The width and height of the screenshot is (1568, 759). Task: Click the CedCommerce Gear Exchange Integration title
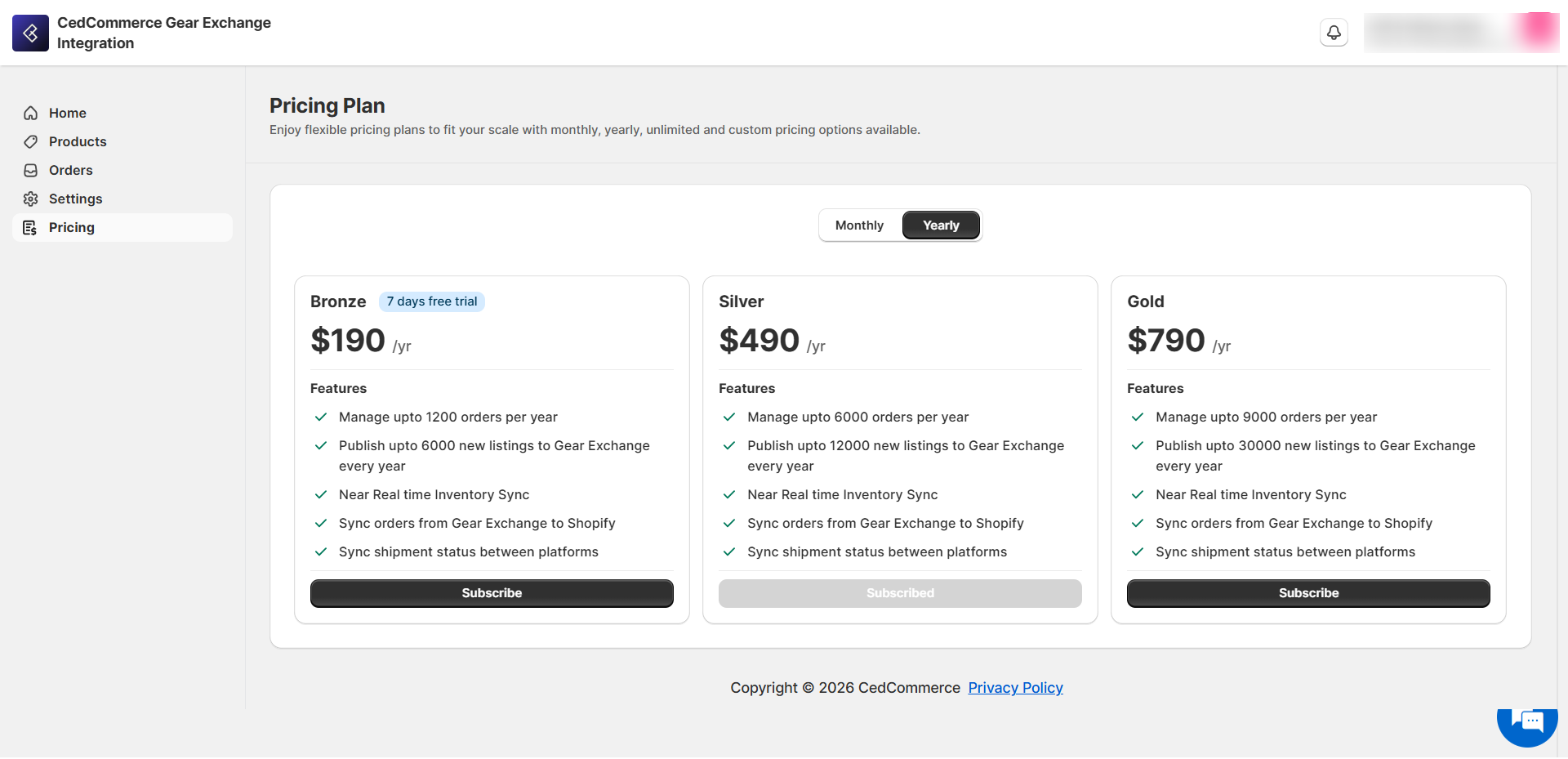pyautogui.click(x=163, y=33)
